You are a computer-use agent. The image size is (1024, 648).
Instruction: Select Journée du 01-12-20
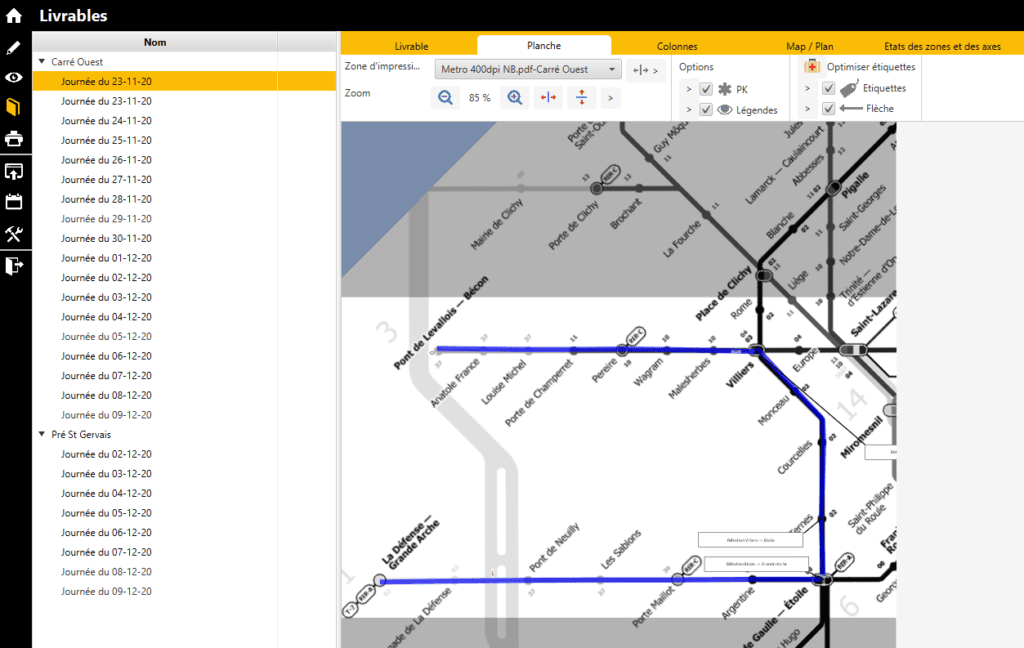click(106, 258)
